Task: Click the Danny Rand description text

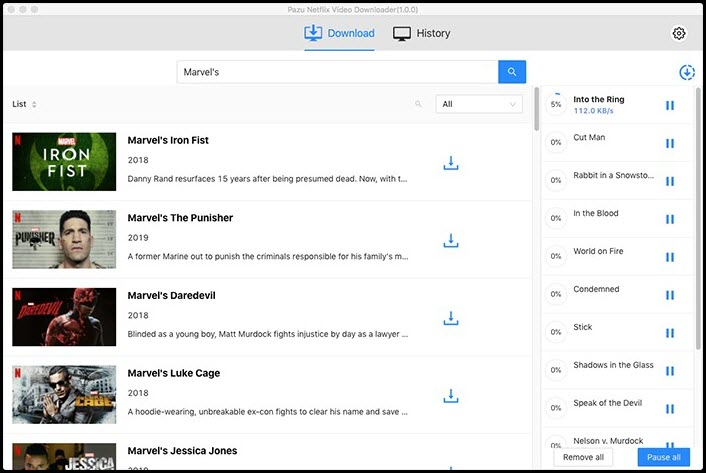Action: 267,179
